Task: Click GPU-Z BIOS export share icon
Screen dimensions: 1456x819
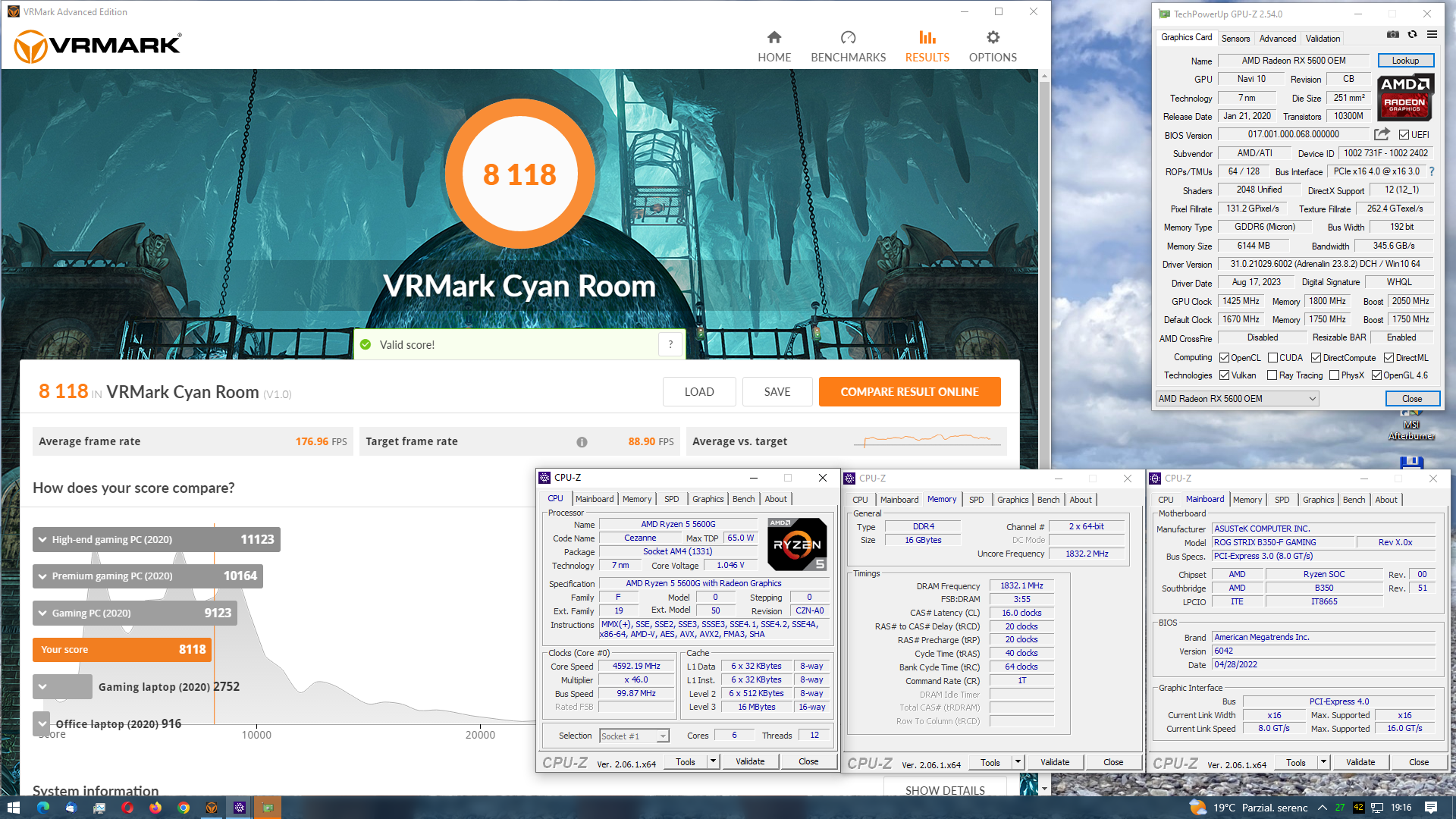Action: click(x=1382, y=134)
